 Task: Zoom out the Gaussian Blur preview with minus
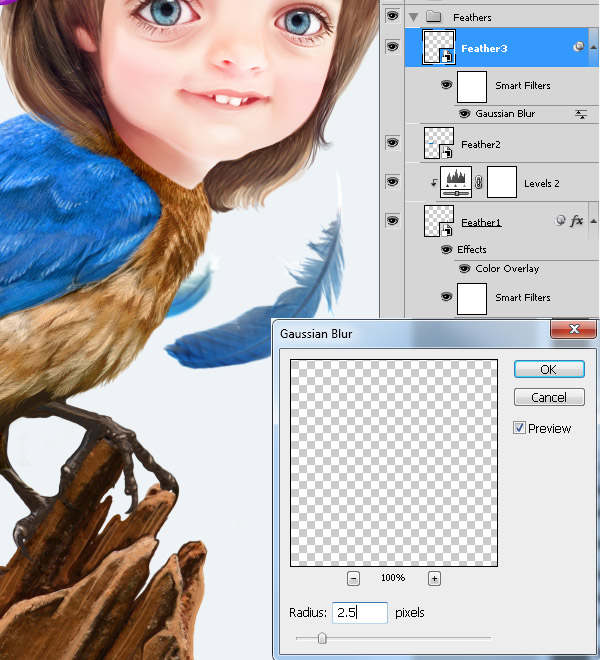[353, 578]
